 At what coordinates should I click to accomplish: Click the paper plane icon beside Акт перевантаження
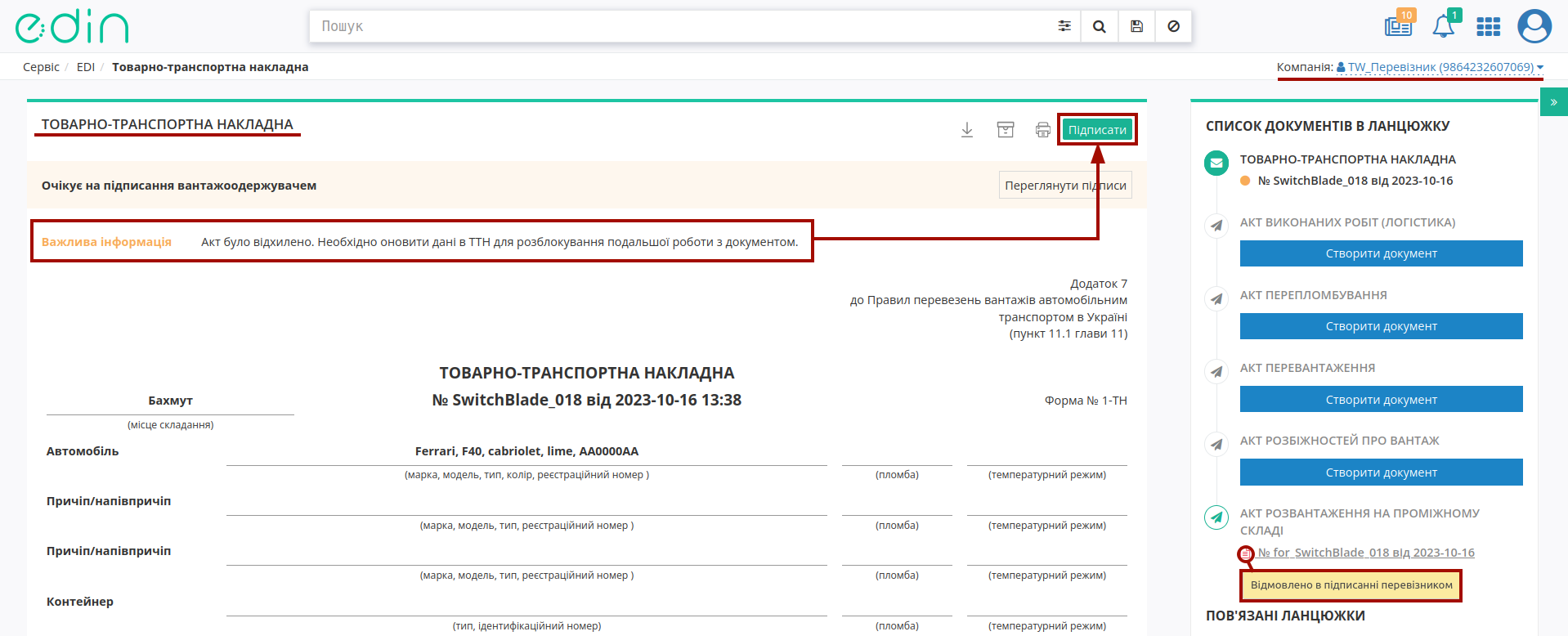click(1216, 371)
